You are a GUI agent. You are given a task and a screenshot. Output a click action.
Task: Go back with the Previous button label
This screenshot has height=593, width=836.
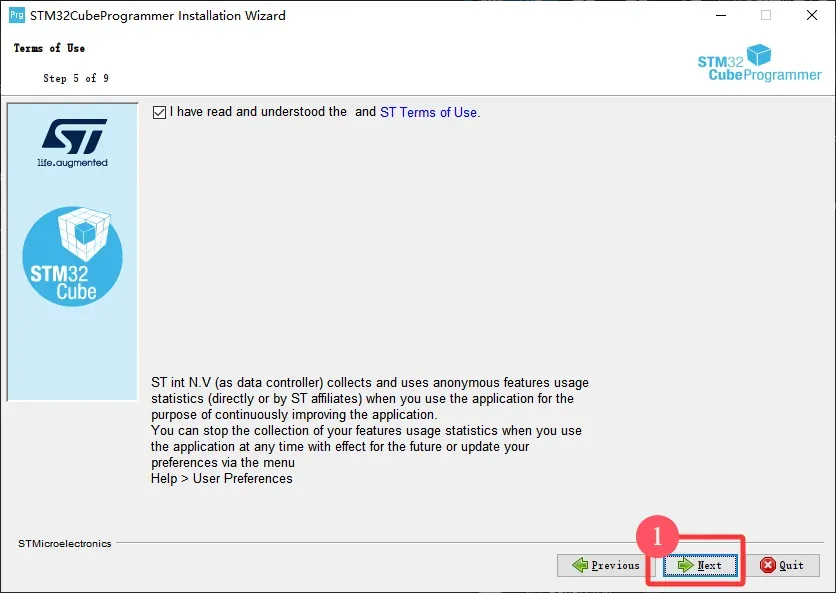pos(615,565)
